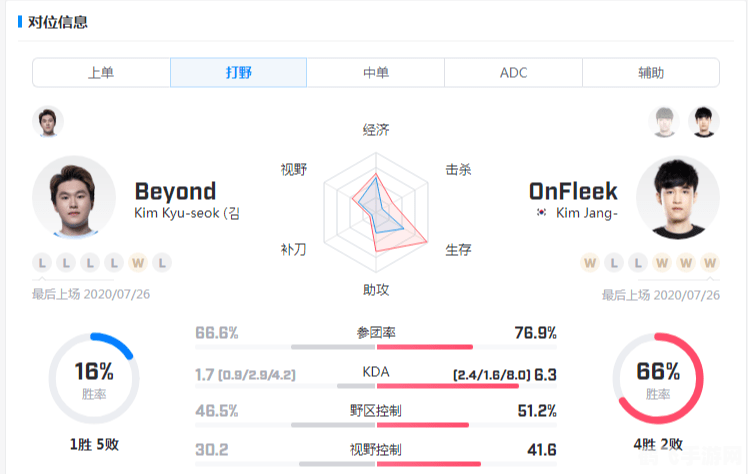The width and height of the screenshot is (748, 474).
Task: Click OnFleek's large player portrait
Action: point(677,197)
